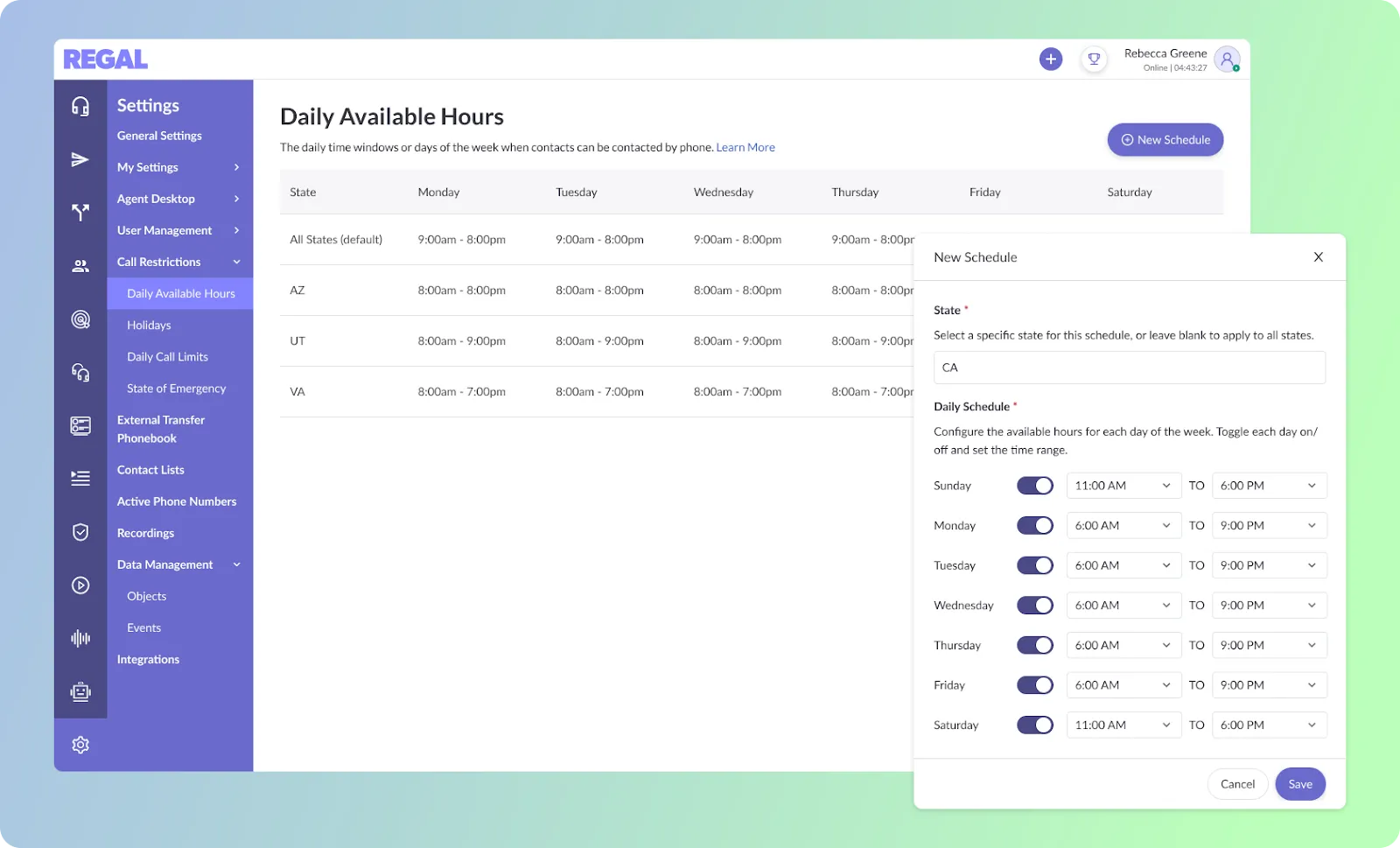Follow the Learn More link
Image resolution: width=1400 pixels, height=848 pixels.
[x=745, y=147]
